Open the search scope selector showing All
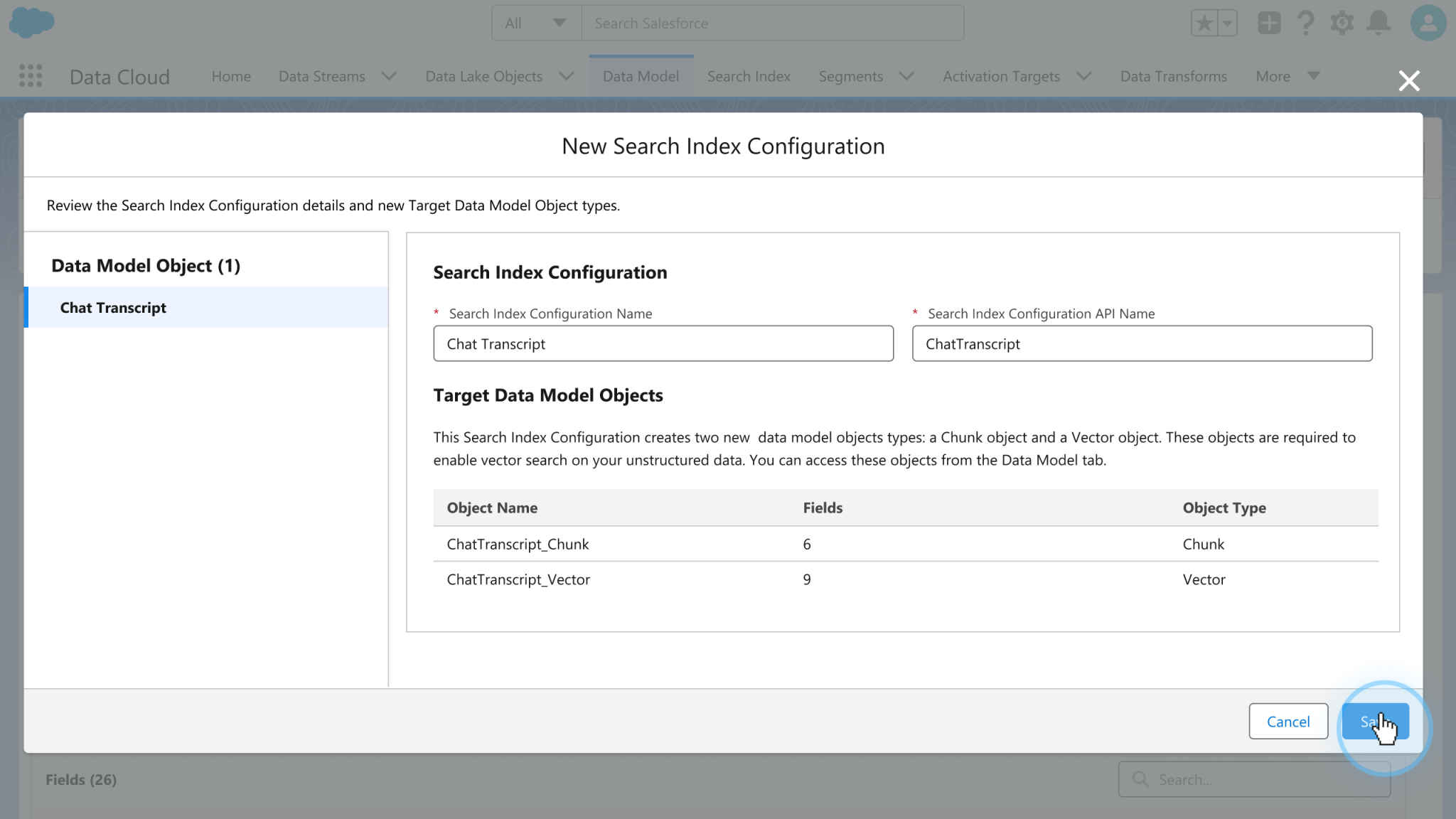 [537, 23]
